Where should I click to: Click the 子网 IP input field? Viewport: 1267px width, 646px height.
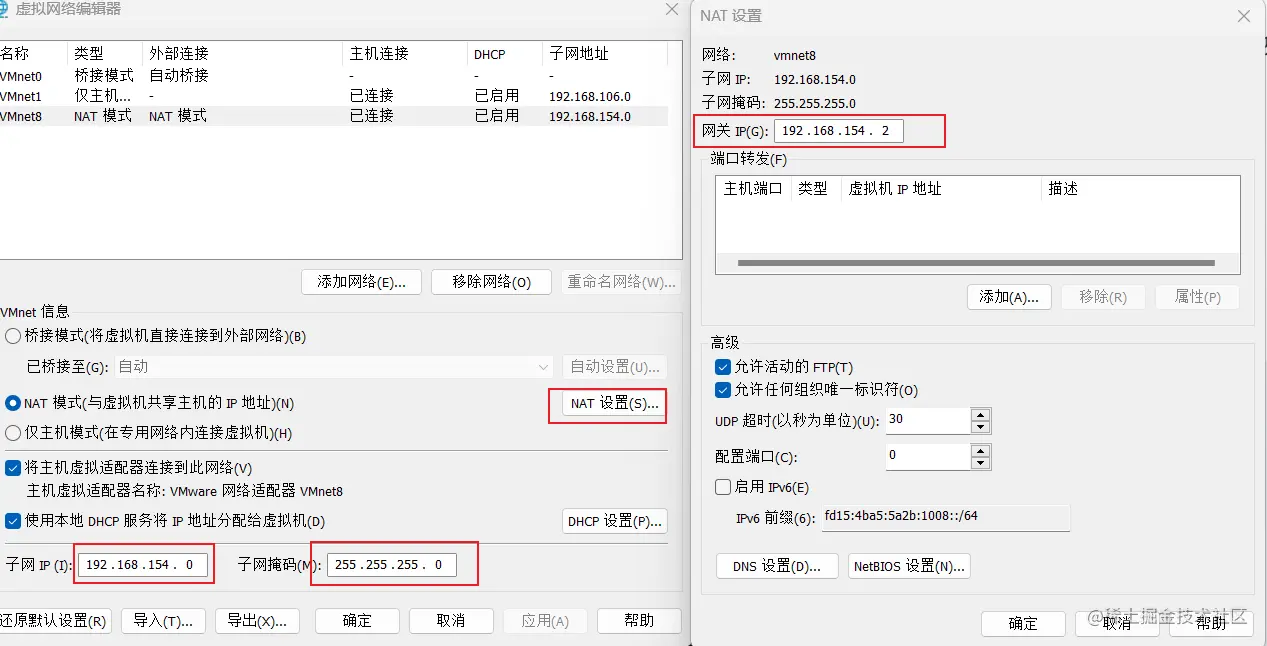(142, 565)
